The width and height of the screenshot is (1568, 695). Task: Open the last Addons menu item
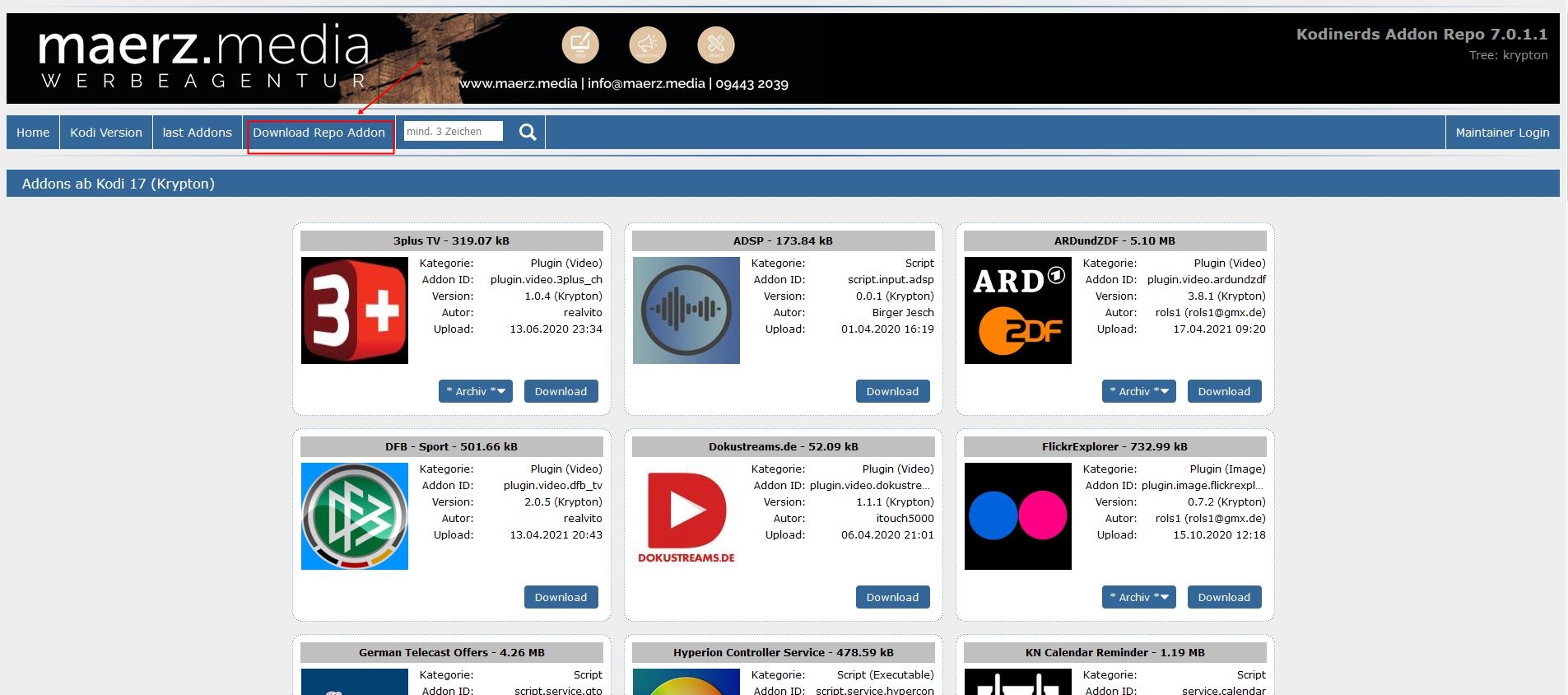coord(198,133)
